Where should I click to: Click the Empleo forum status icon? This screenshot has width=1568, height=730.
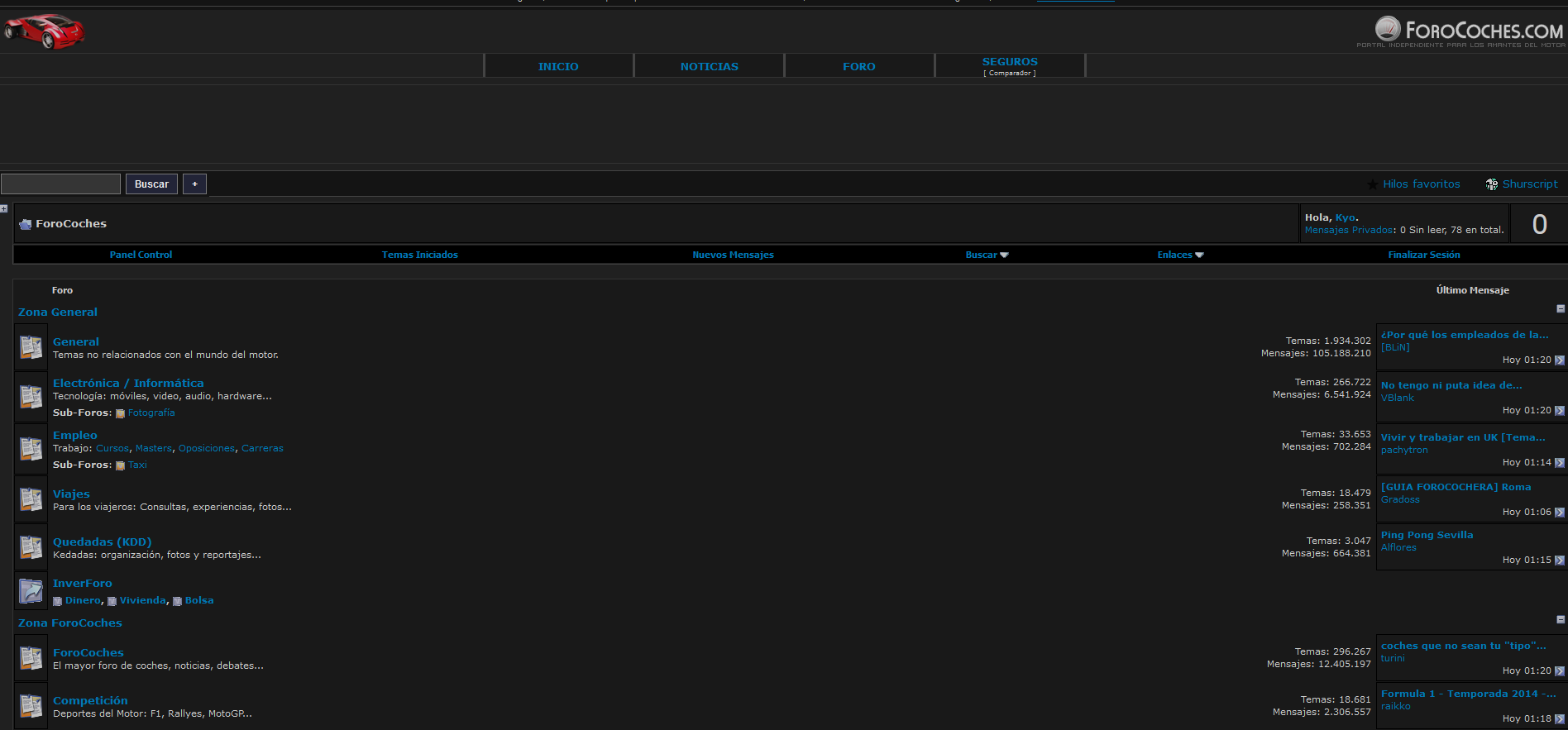click(x=31, y=449)
